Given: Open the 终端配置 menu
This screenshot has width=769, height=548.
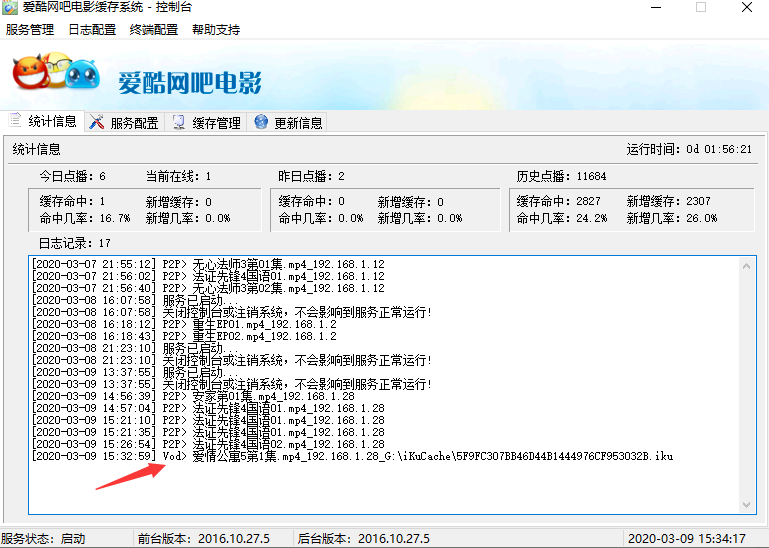Looking at the screenshot, I should point(154,29).
